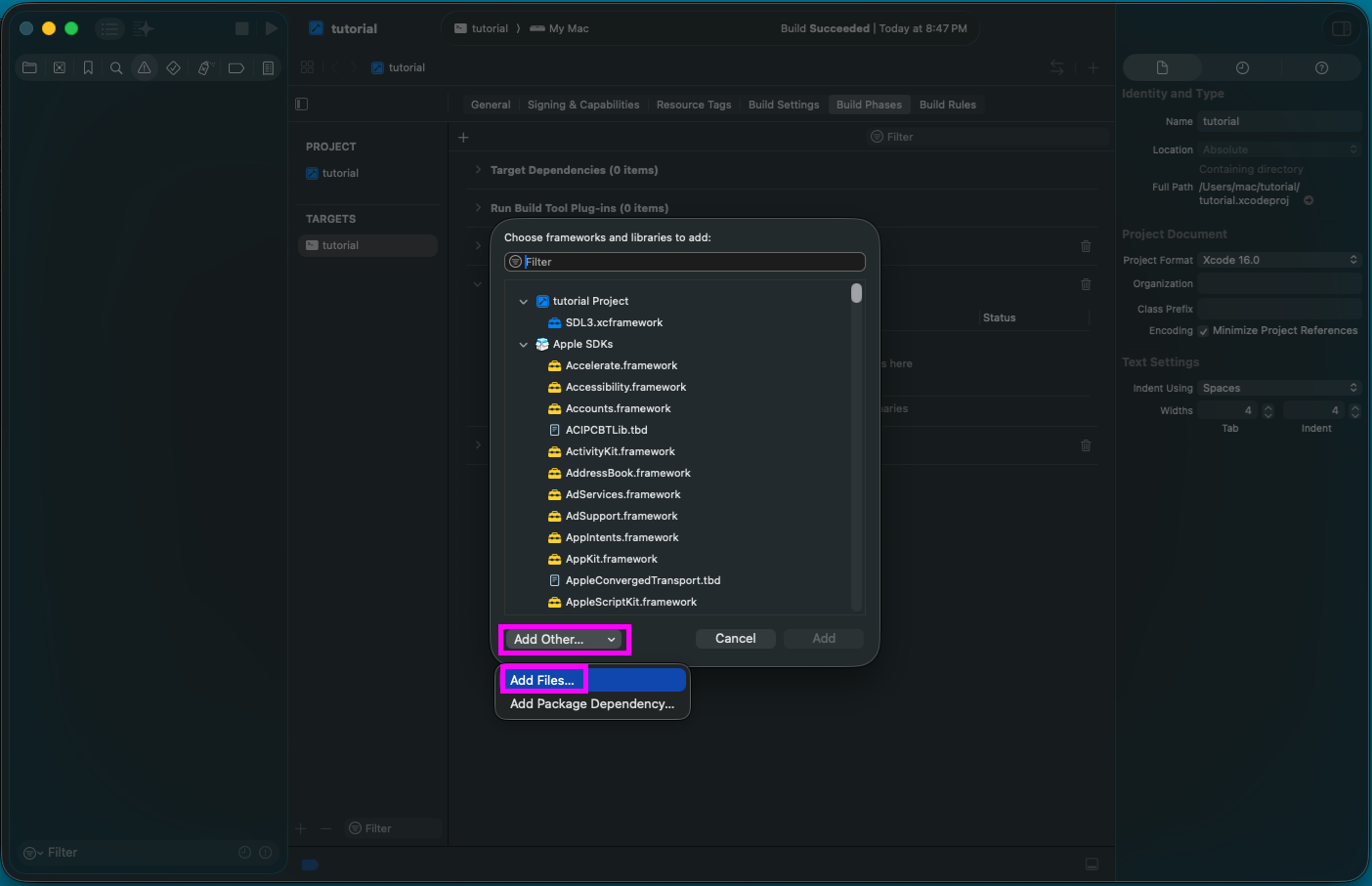Open the Find navigator magnifier icon
The width and height of the screenshot is (1372, 886).
click(x=116, y=68)
